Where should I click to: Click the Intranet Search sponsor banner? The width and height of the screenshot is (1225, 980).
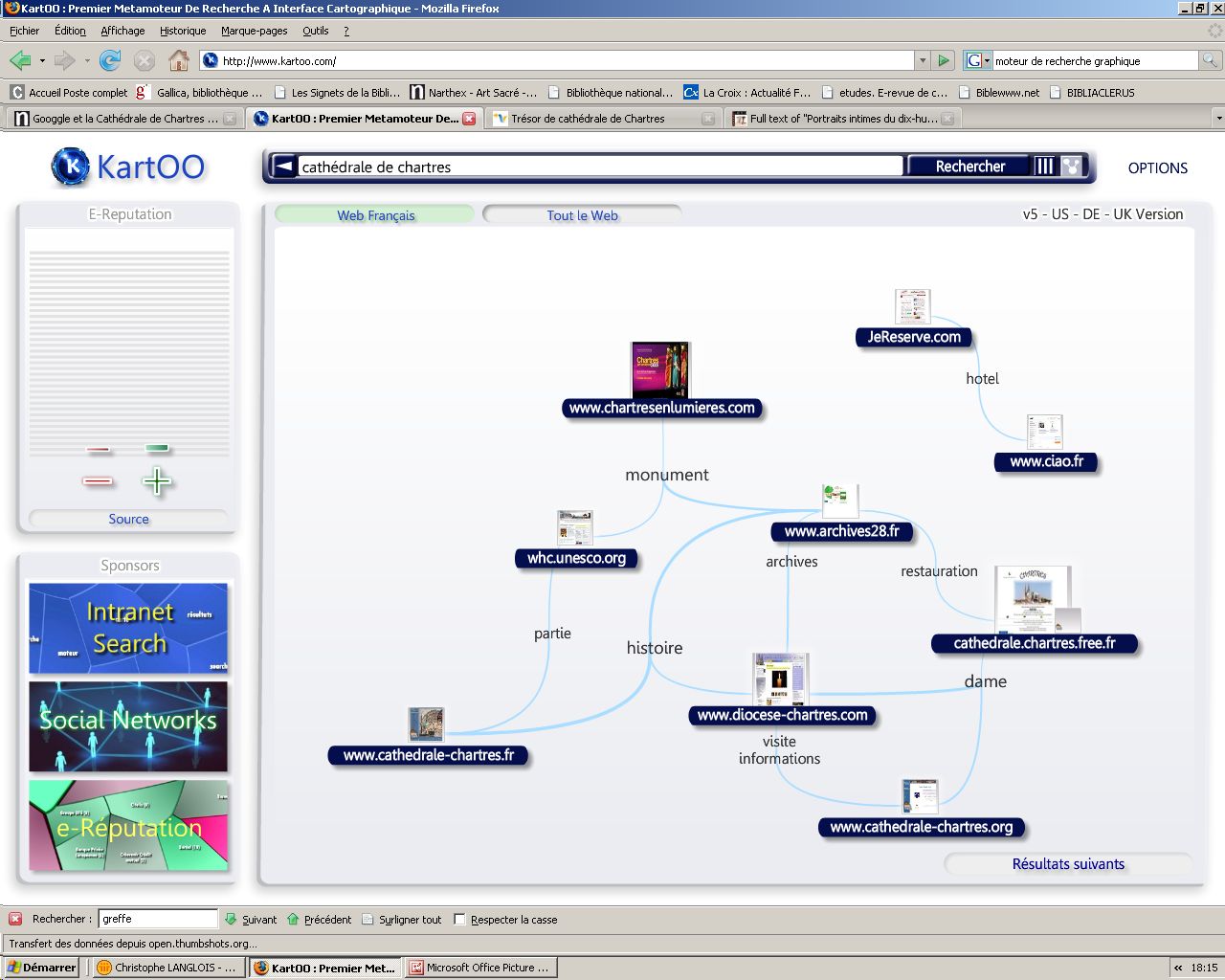click(x=128, y=628)
